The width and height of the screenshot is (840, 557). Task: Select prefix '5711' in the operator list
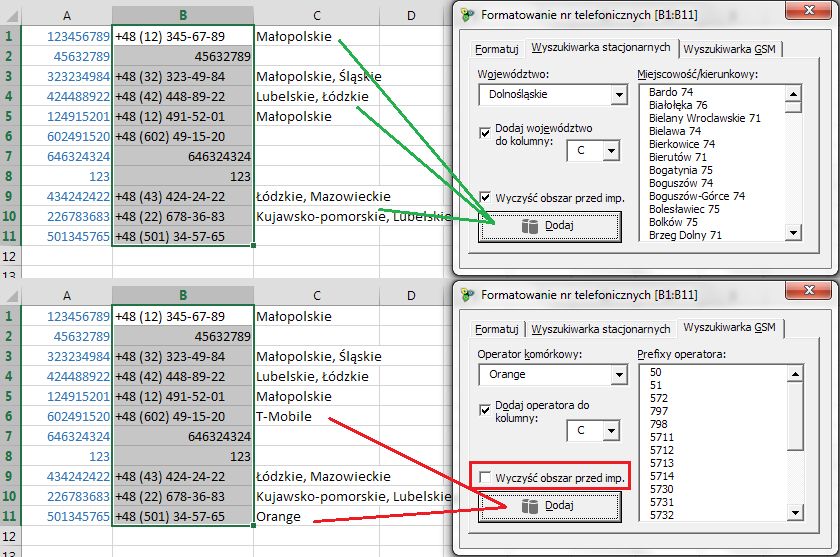(662, 437)
